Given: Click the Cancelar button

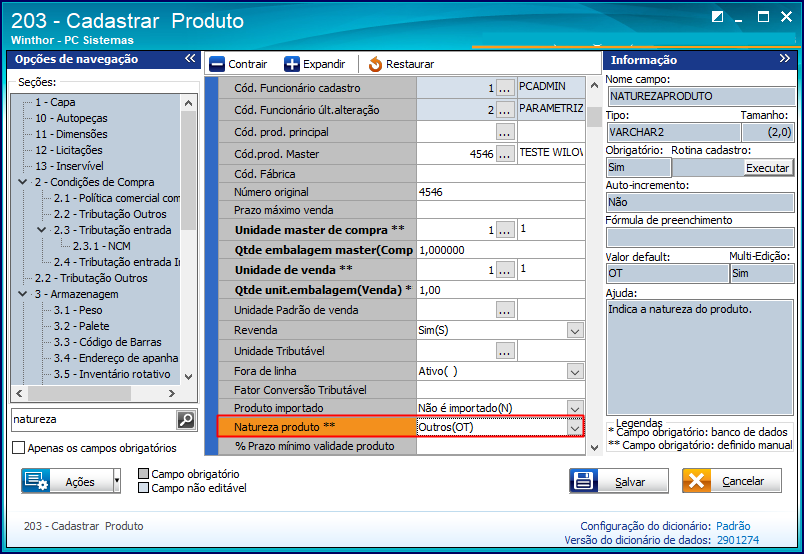Looking at the screenshot, I should 732,481.
